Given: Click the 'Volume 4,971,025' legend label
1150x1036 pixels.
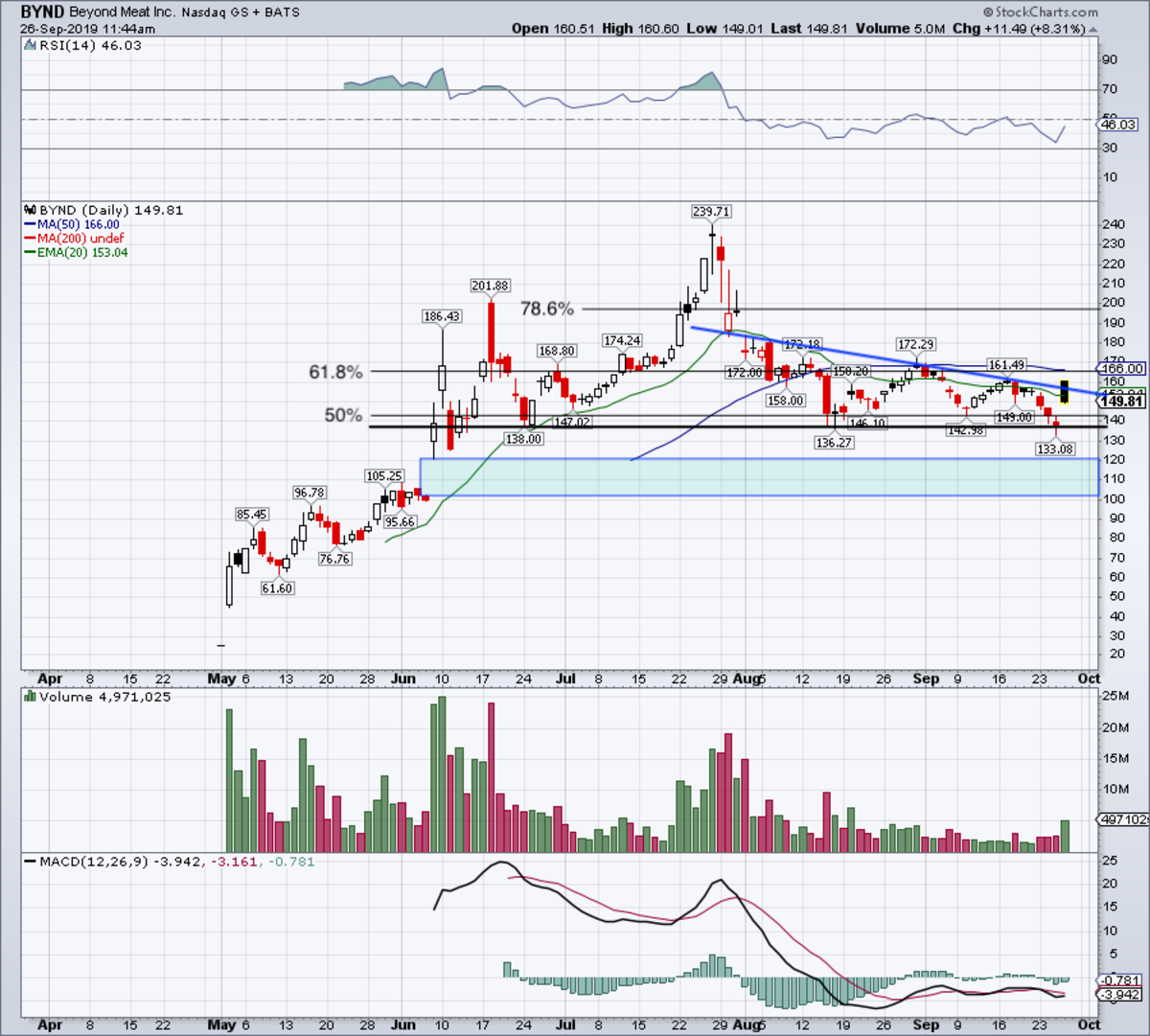Looking at the screenshot, I should click(x=105, y=697).
